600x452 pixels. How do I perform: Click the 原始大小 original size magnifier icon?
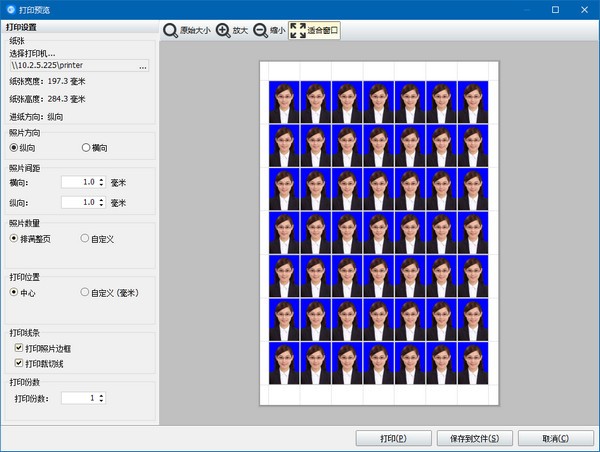click(171, 31)
